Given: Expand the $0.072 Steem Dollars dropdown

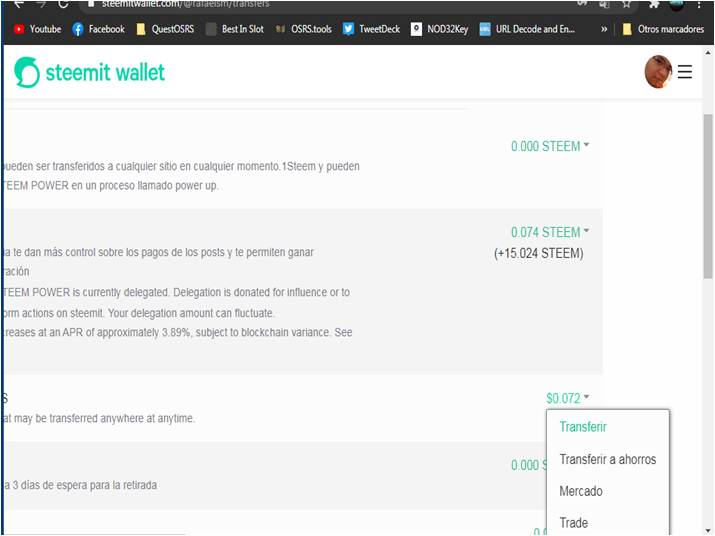Looking at the screenshot, I should (568, 398).
